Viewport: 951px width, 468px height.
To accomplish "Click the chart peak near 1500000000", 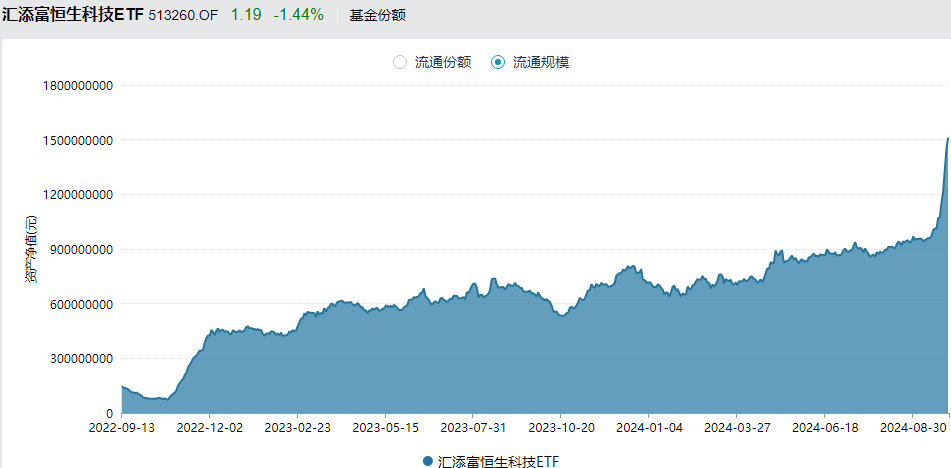I will click(948, 139).
